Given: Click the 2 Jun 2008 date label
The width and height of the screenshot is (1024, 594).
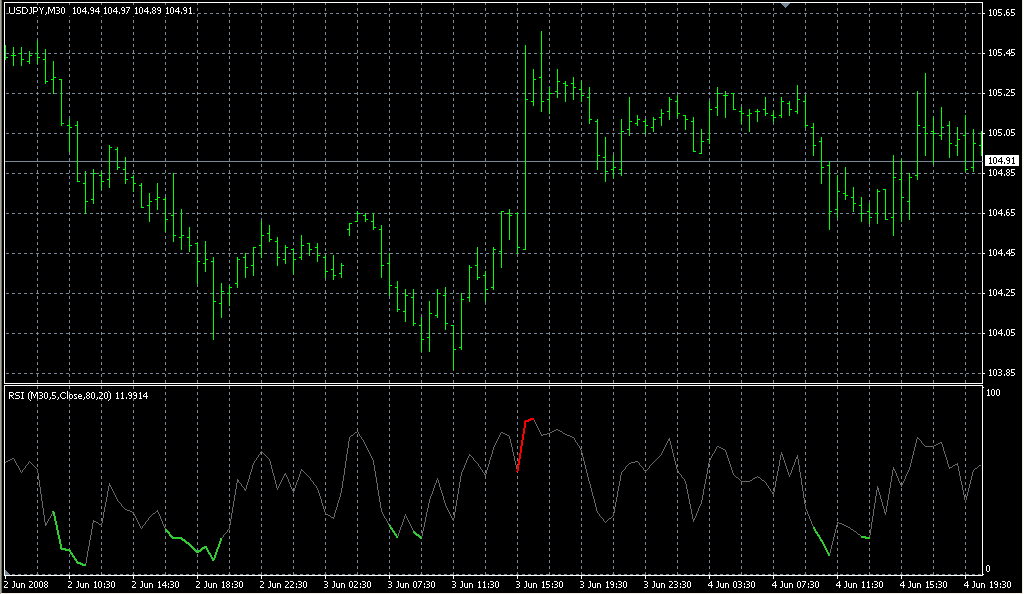Looking at the screenshot, I should (26, 584).
